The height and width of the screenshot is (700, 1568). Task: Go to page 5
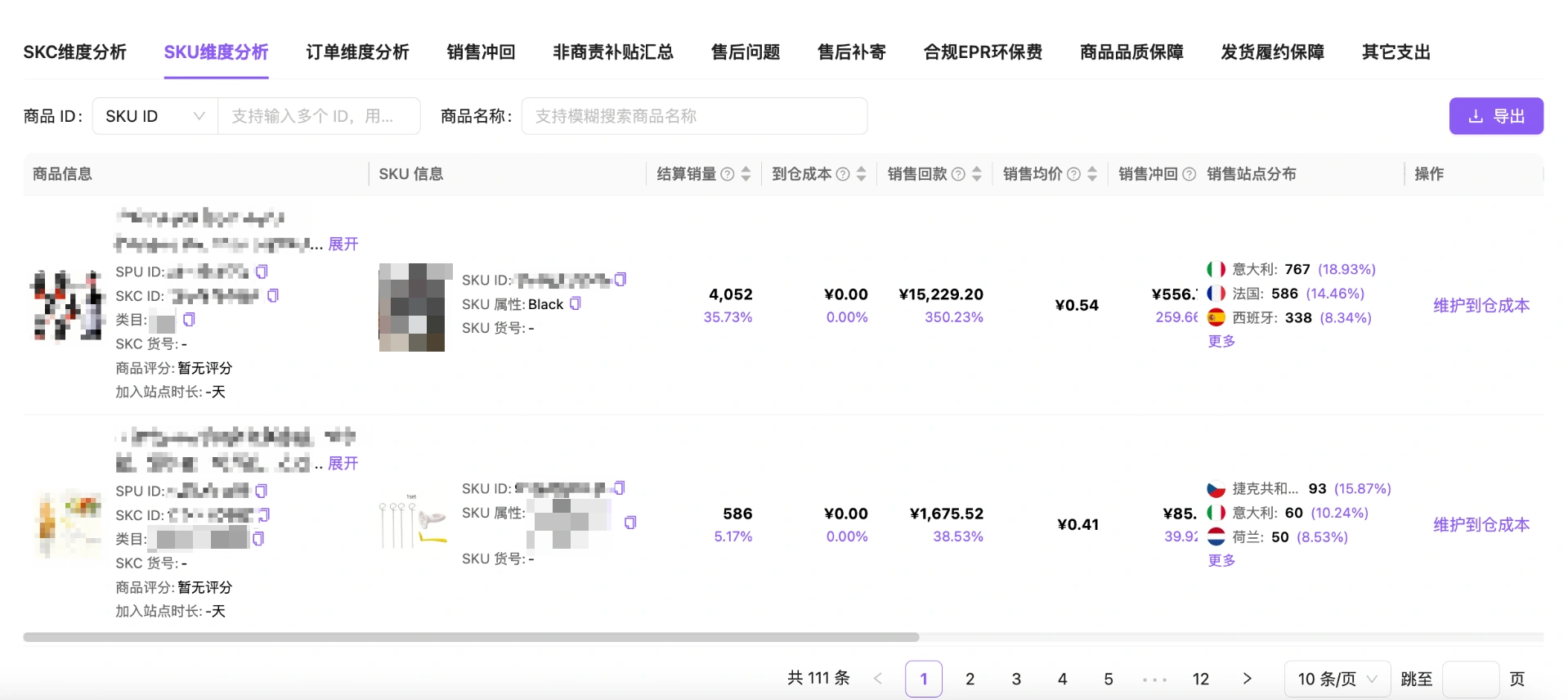click(1109, 679)
